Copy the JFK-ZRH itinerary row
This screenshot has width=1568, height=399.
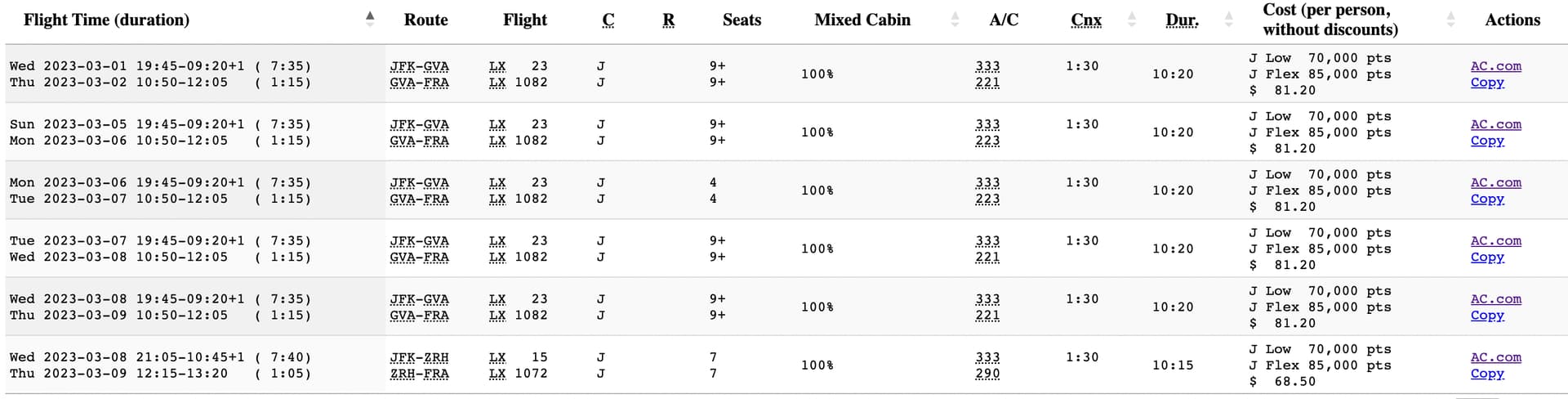click(1487, 374)
